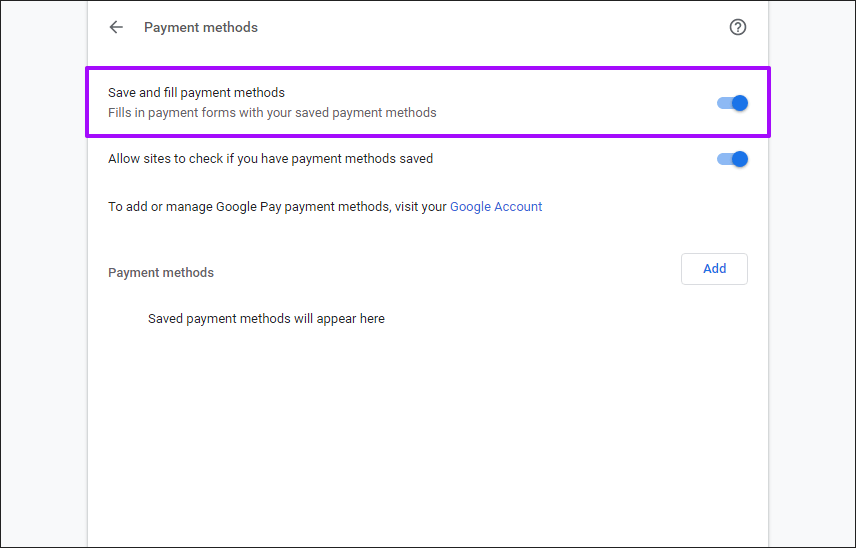Click the gray margin right of settings card
856x548 pixels.
(811, 300)
